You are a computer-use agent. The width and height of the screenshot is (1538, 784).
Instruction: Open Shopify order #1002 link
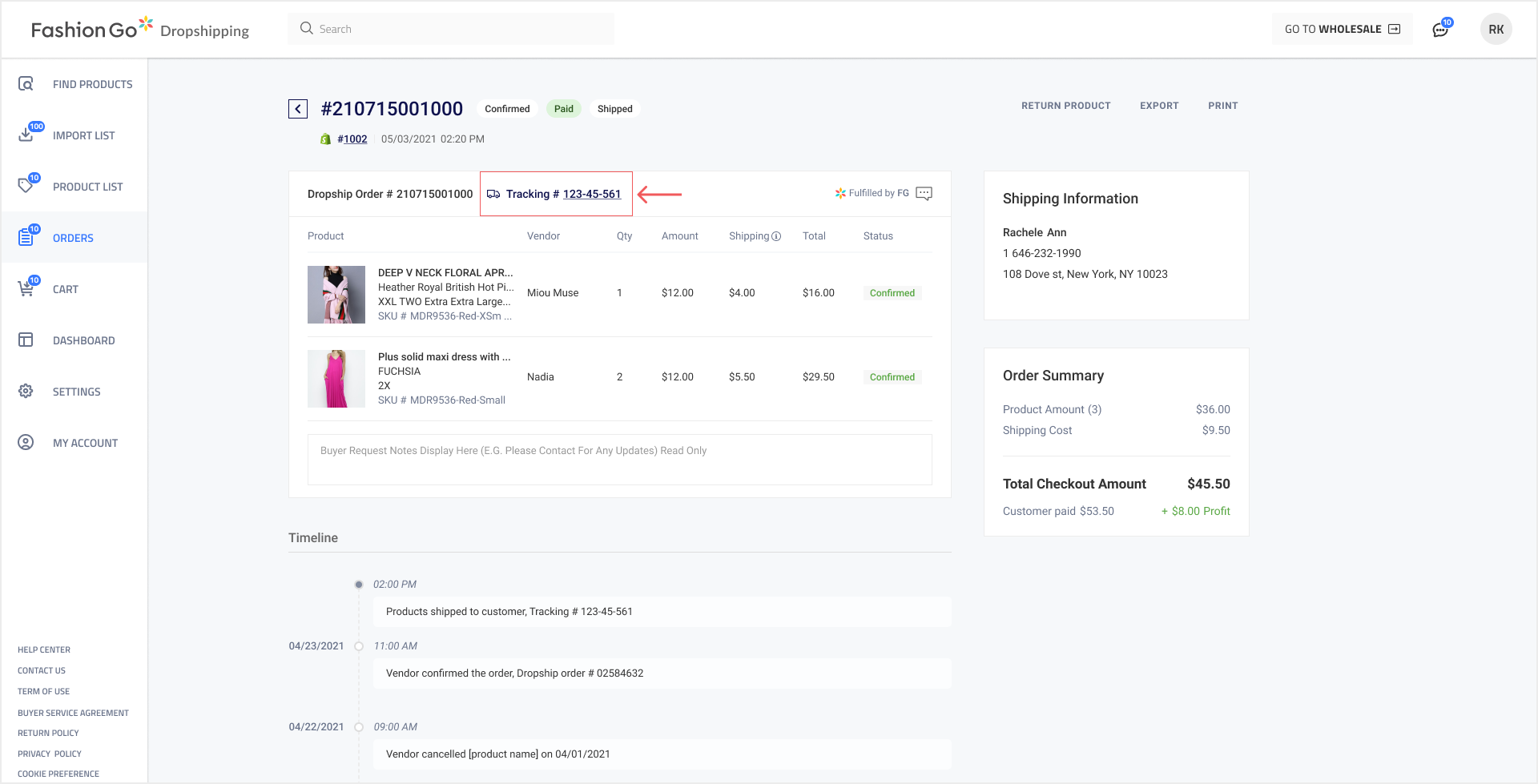[352, 139]
